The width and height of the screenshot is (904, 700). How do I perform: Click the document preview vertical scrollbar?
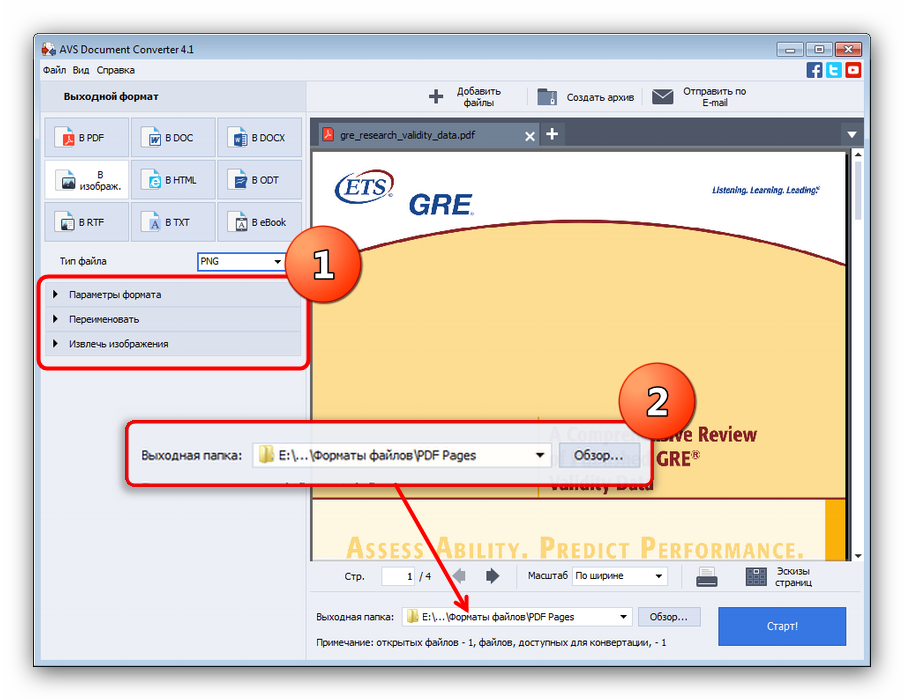coord(858,350)
